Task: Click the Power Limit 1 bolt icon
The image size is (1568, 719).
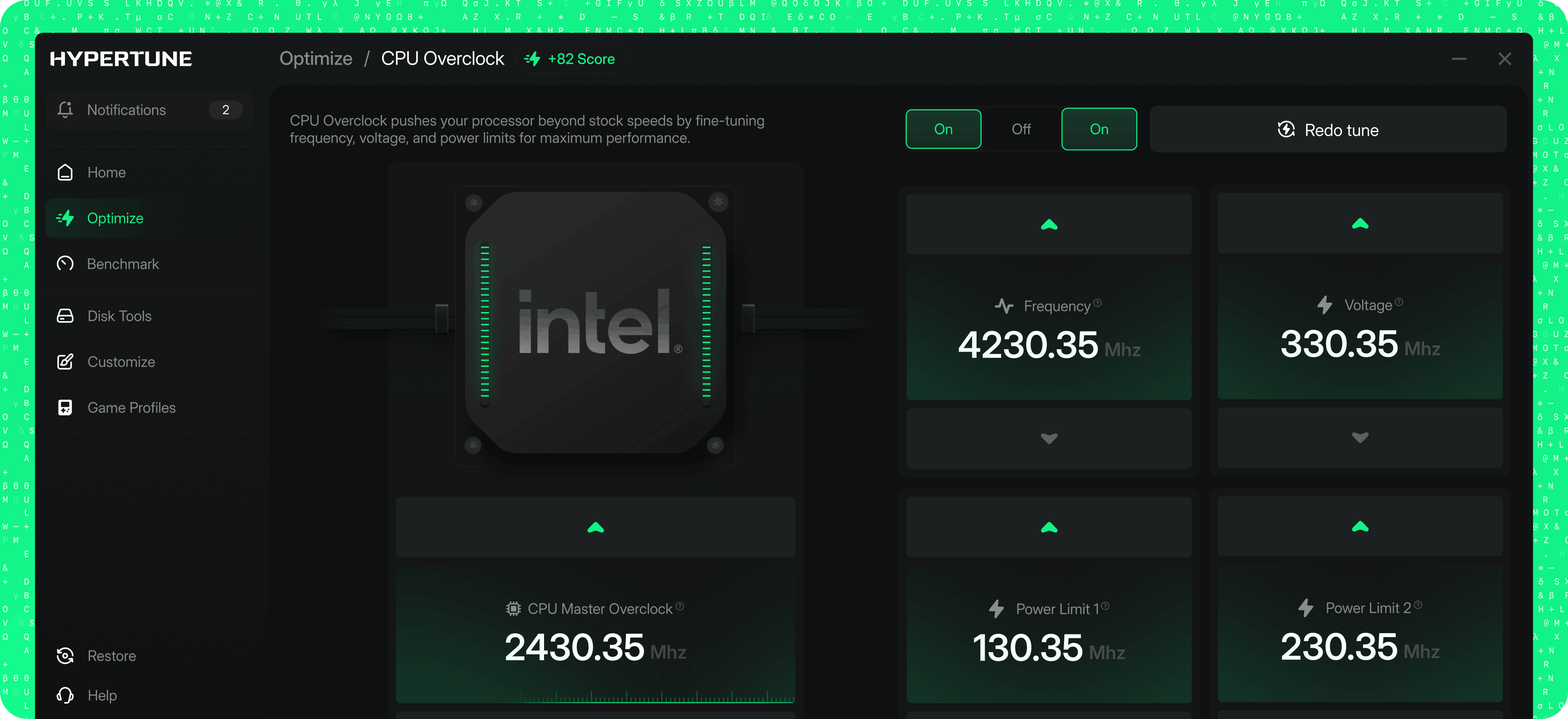Action: click(996, 609)
